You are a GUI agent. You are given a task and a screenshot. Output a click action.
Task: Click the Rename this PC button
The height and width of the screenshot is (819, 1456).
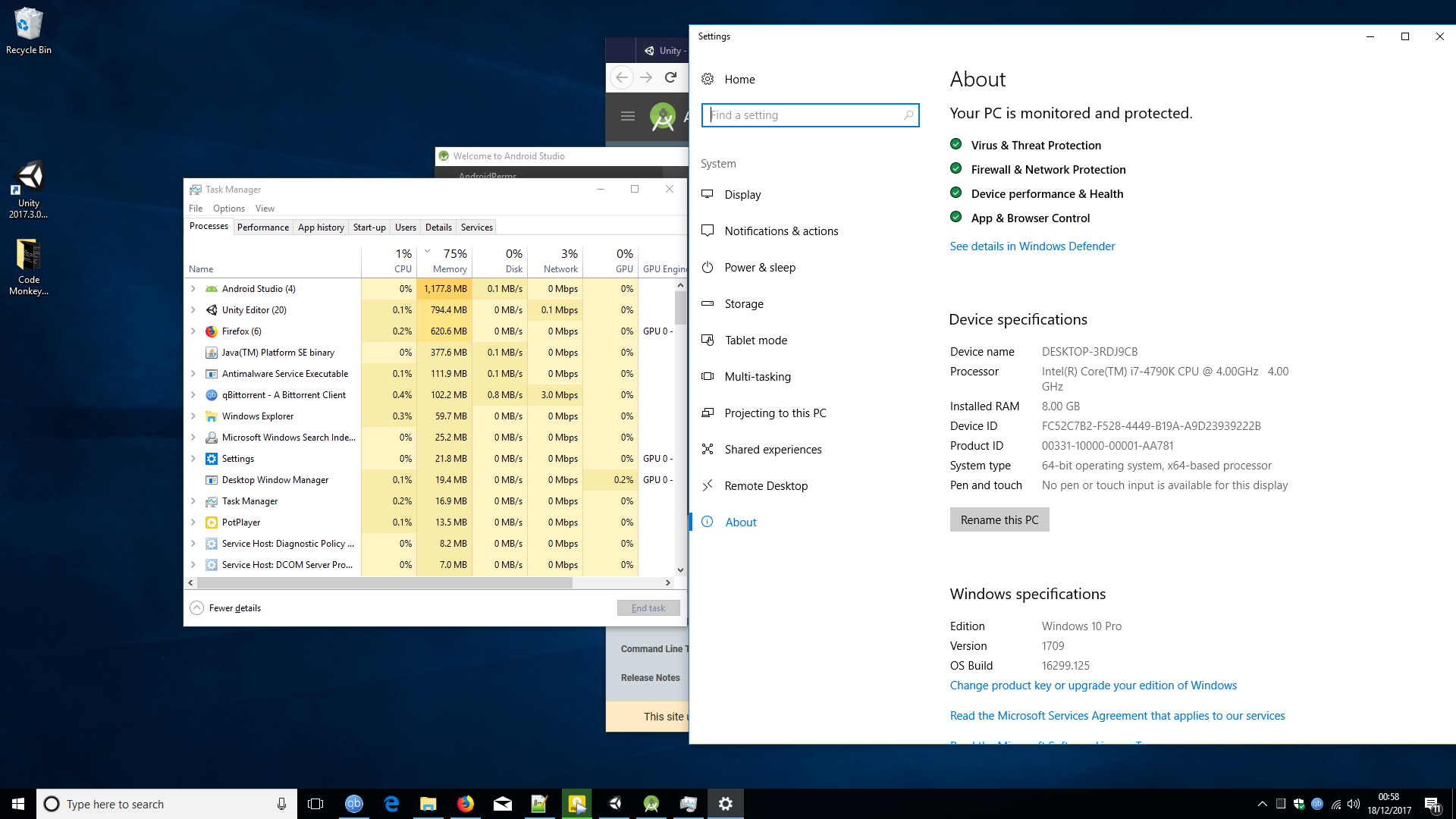click(999, 520)
